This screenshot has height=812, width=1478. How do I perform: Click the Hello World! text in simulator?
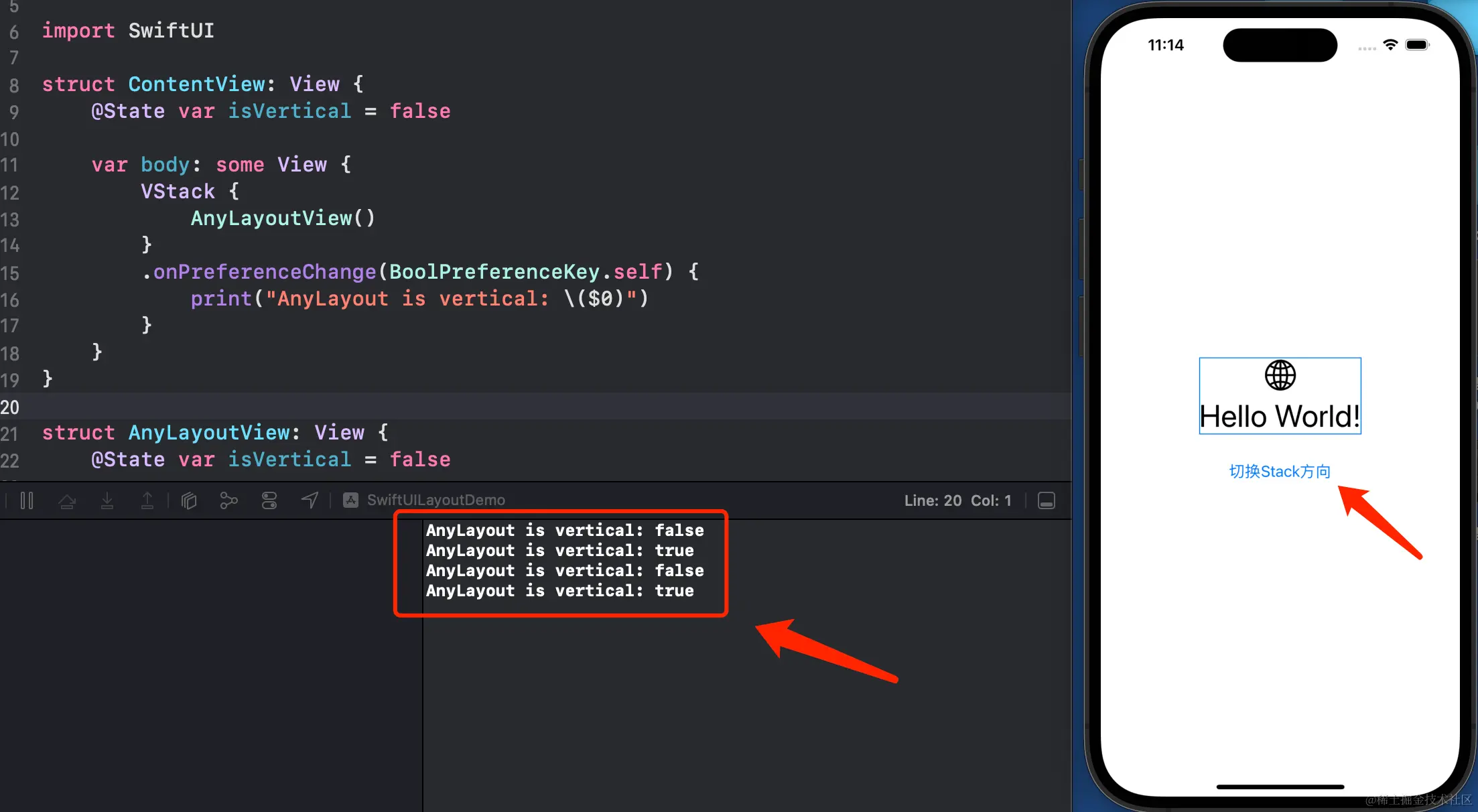(x=1280, y=417)
